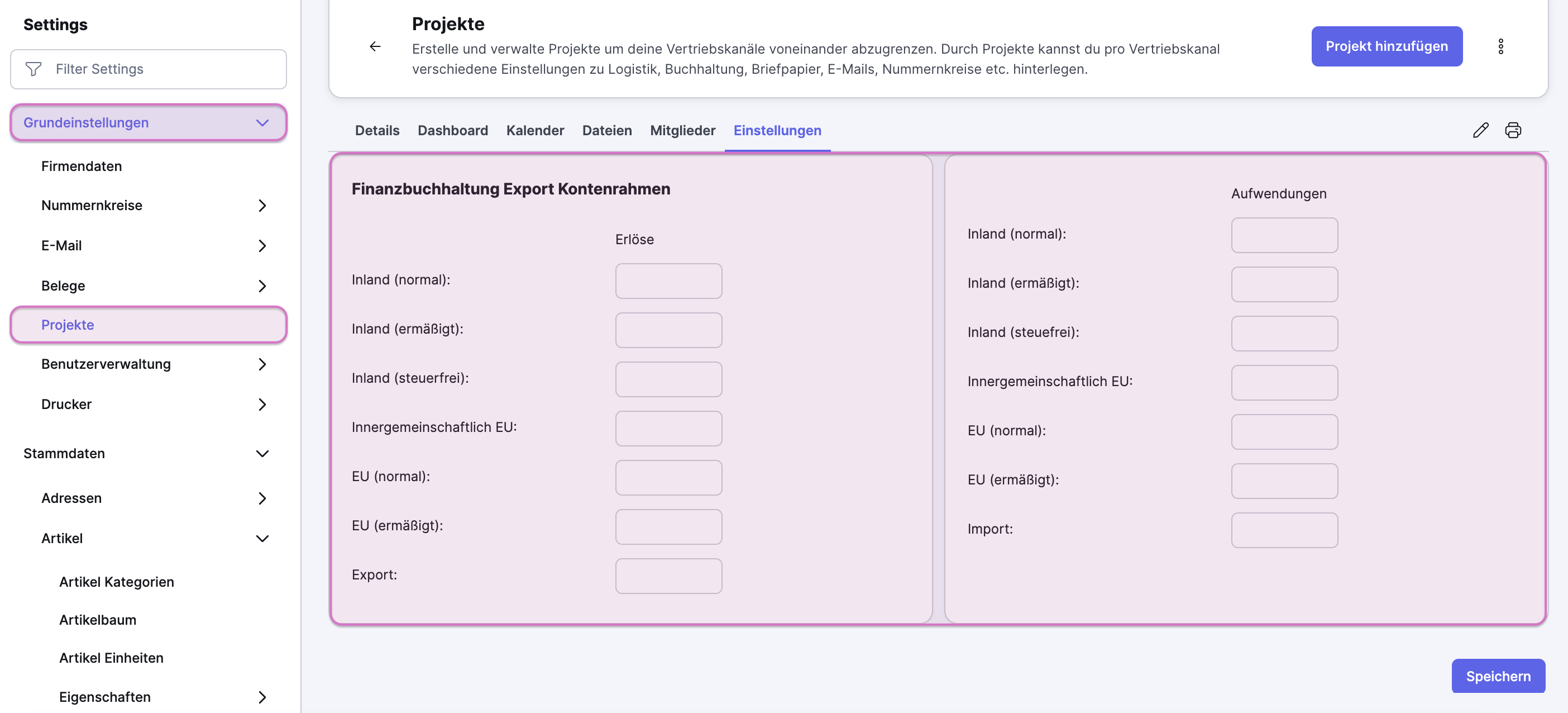Click the filter funnel icon
The image size is (1568, 713).
pos(34,69)
